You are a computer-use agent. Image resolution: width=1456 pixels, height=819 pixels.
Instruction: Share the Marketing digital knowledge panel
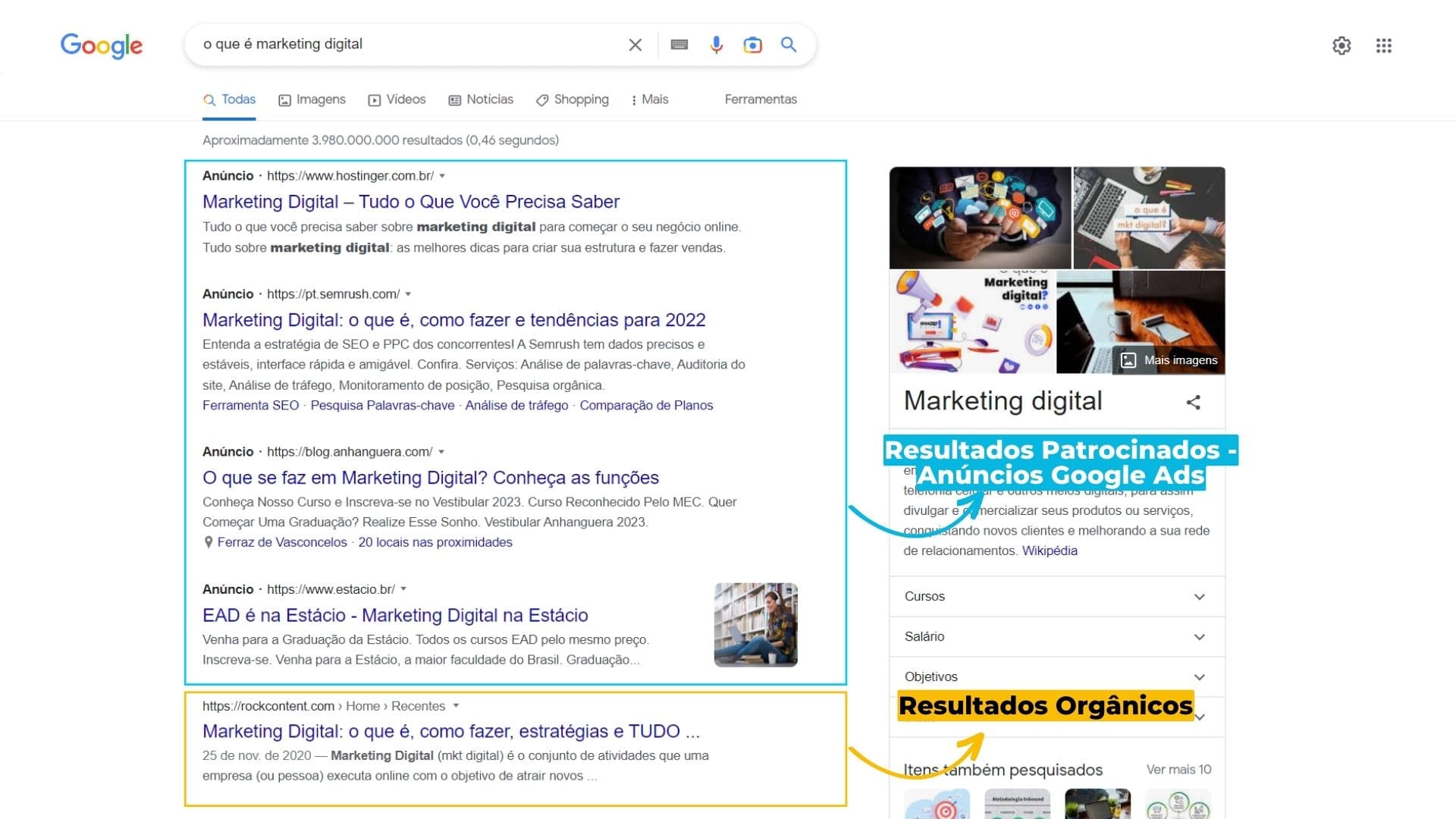[x=1194, y=402]
